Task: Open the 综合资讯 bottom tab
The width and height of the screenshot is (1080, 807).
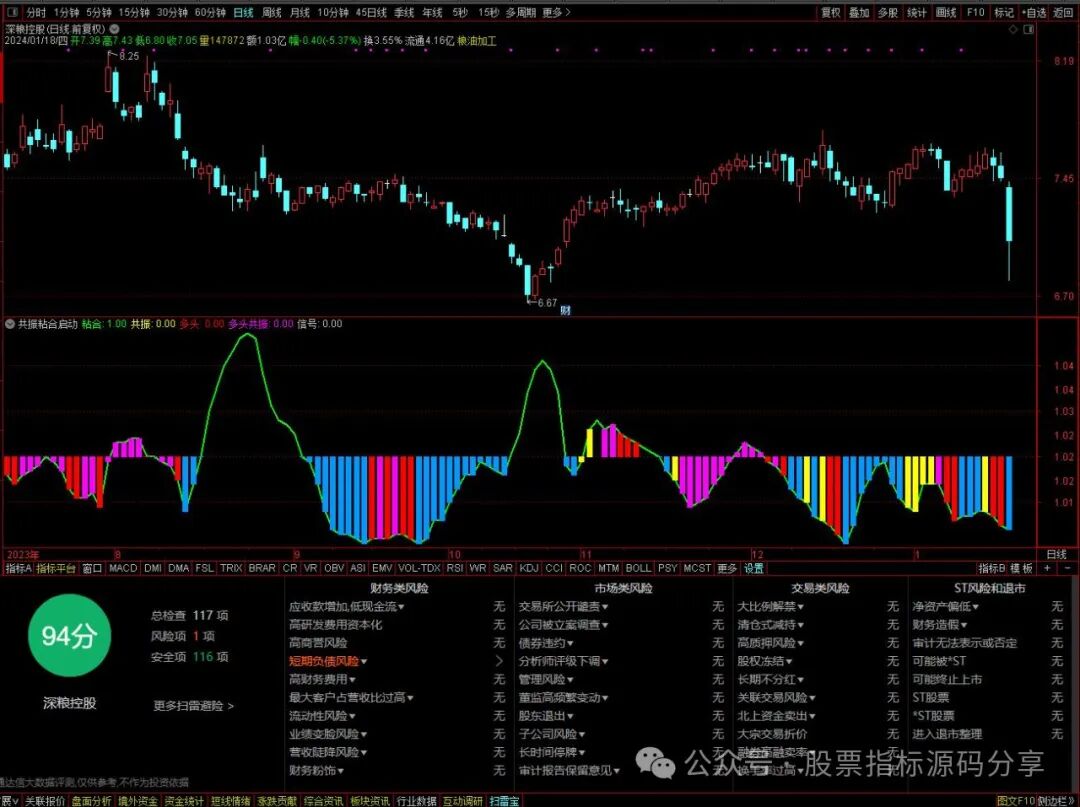Action: [x=324, y=801]
